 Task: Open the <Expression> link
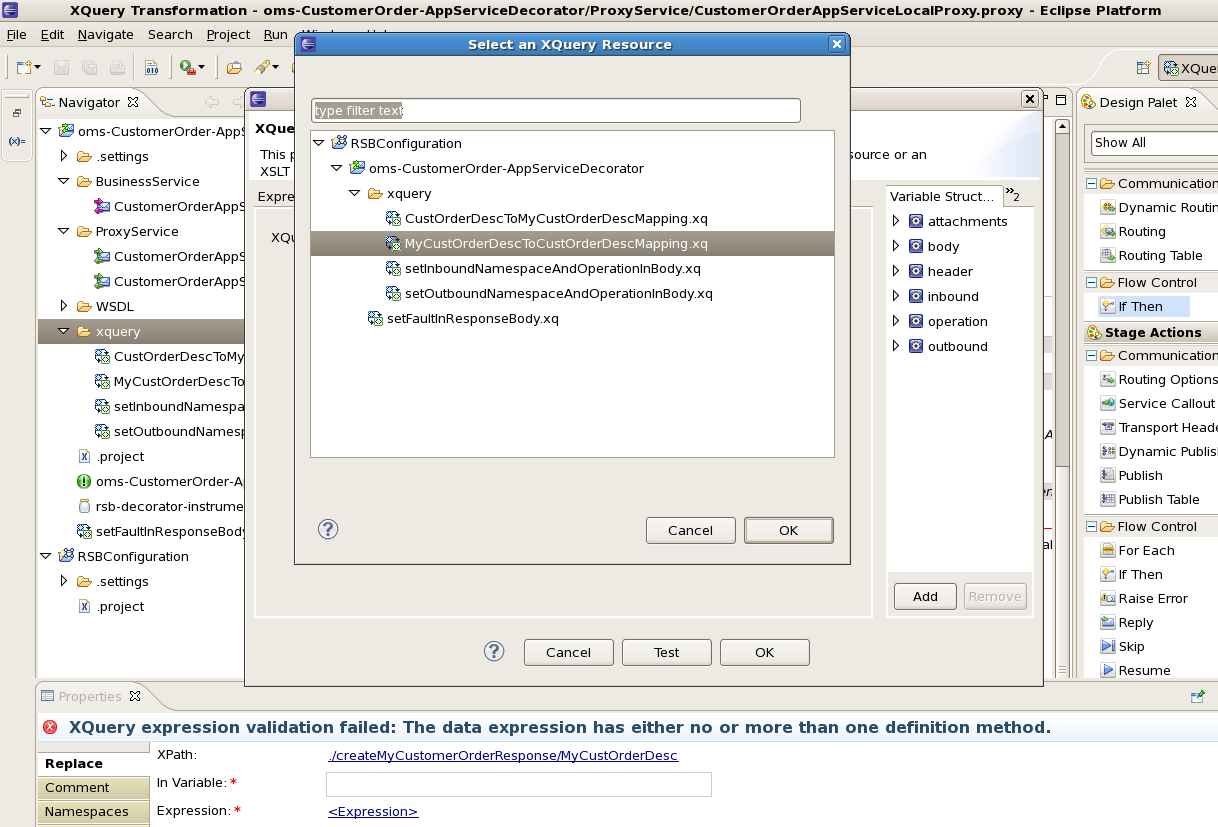(373, 811)
